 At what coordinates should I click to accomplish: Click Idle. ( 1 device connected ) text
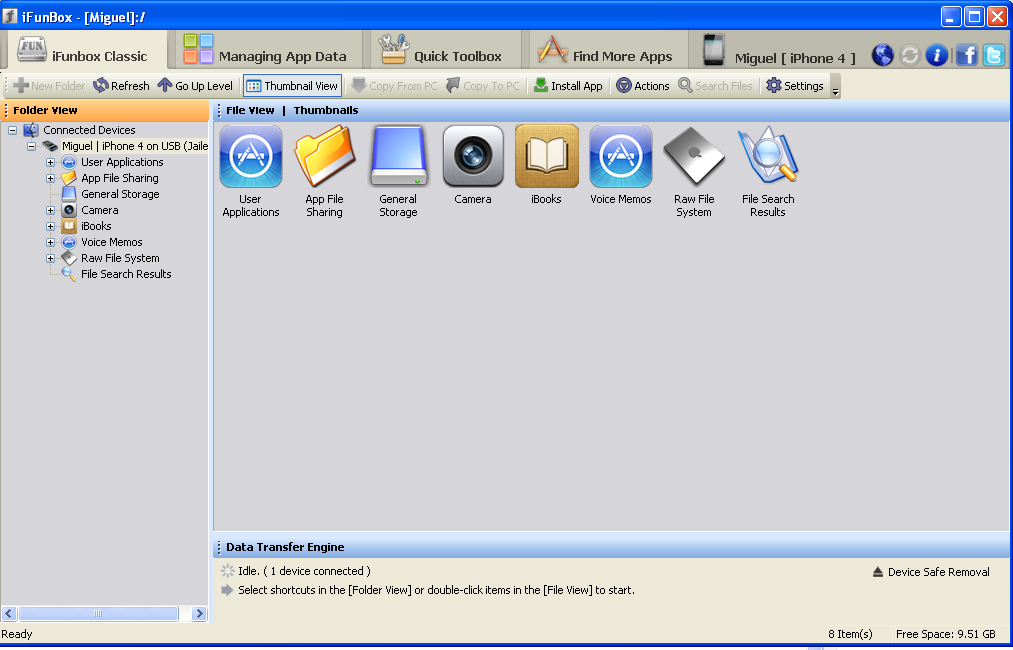[304, 571]
